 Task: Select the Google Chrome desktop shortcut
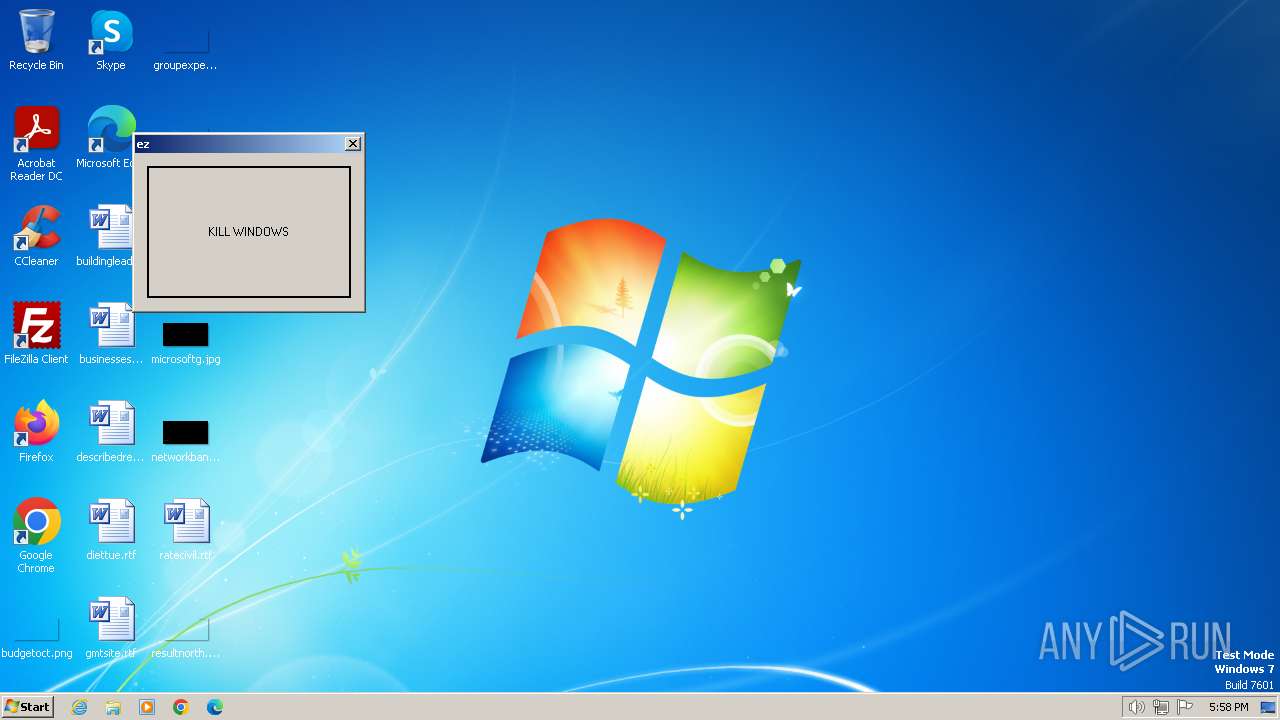pos(36,536)
